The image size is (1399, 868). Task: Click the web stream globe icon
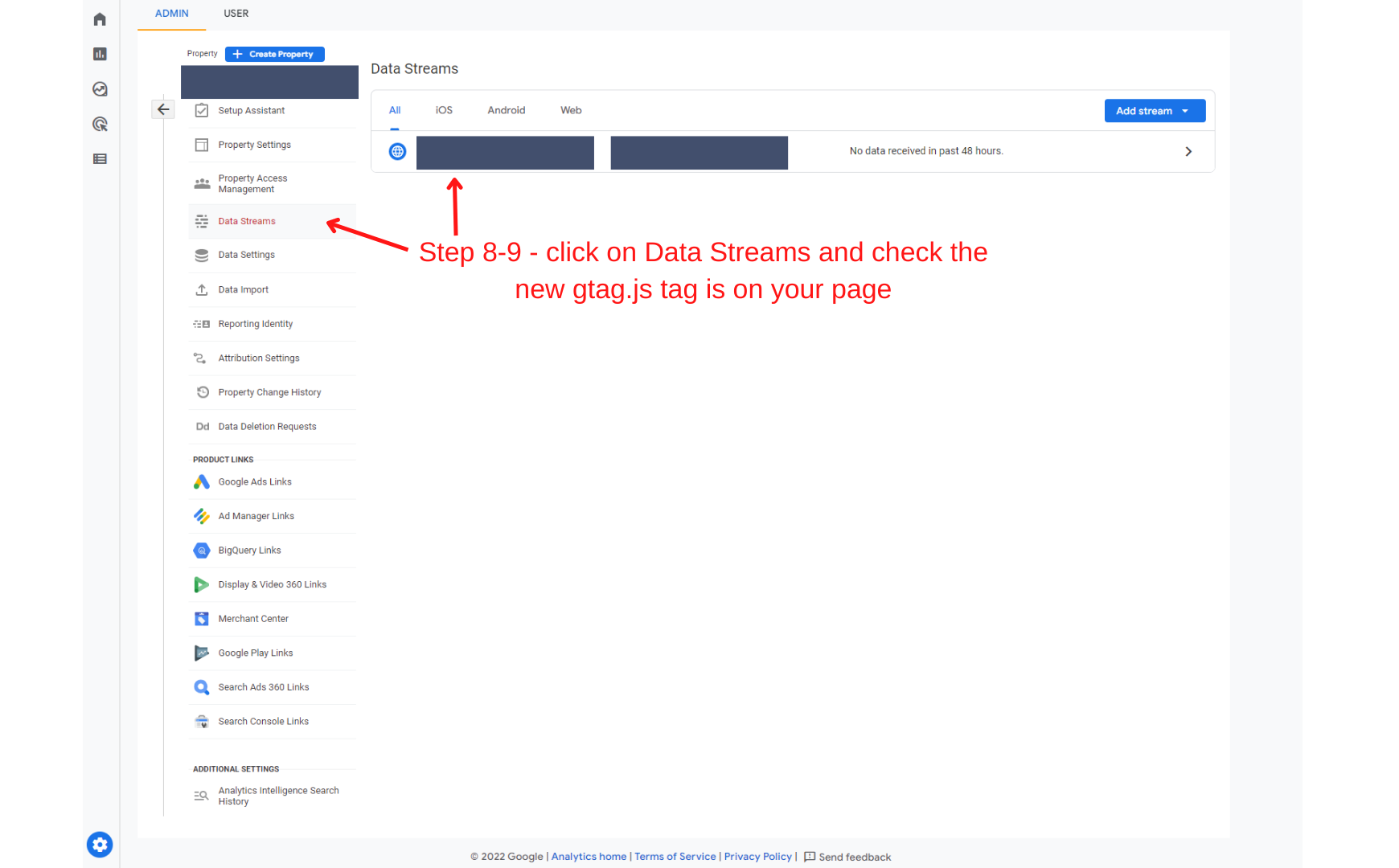tap(397, 151)
